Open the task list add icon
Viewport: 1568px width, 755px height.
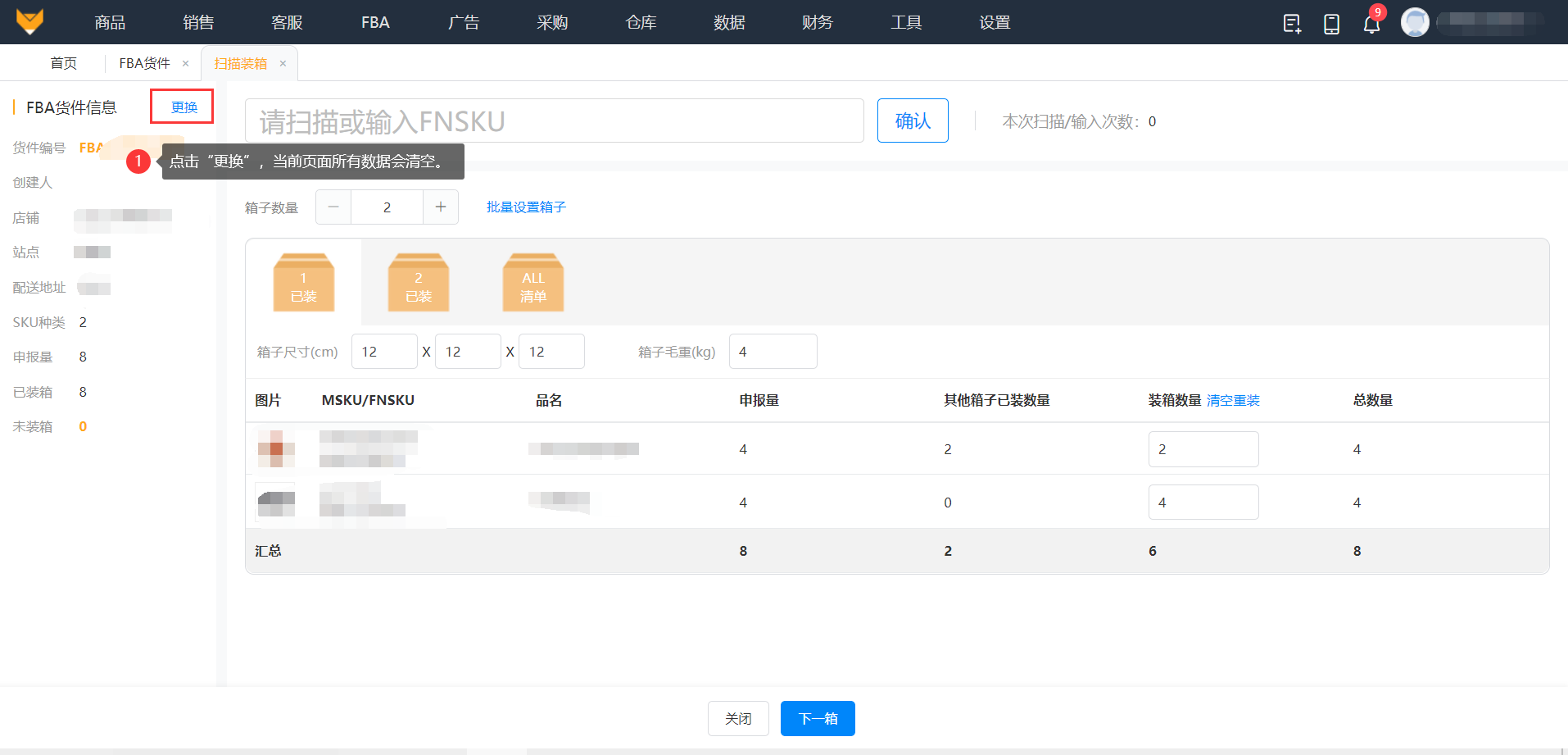coord(1292,24)
